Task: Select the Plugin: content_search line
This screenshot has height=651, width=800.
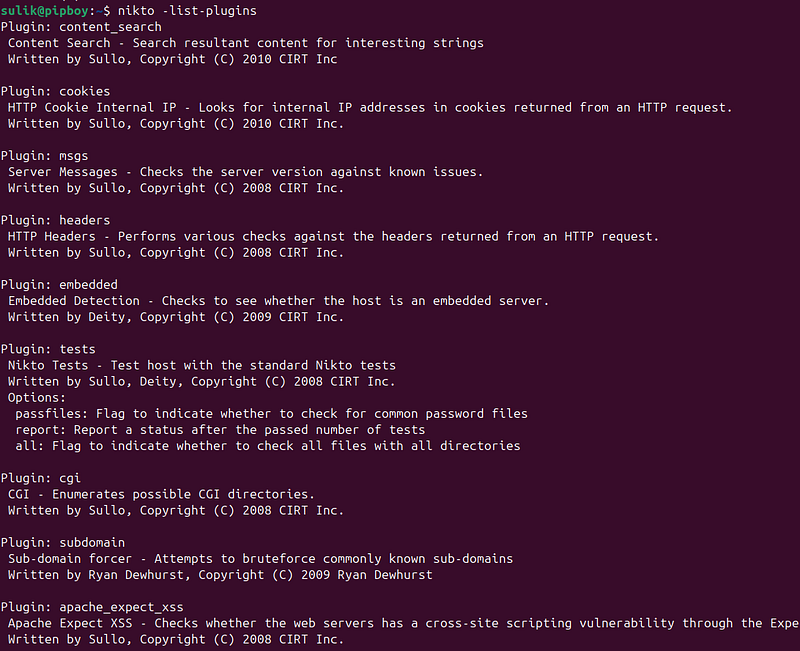Action: coord(81,27)
